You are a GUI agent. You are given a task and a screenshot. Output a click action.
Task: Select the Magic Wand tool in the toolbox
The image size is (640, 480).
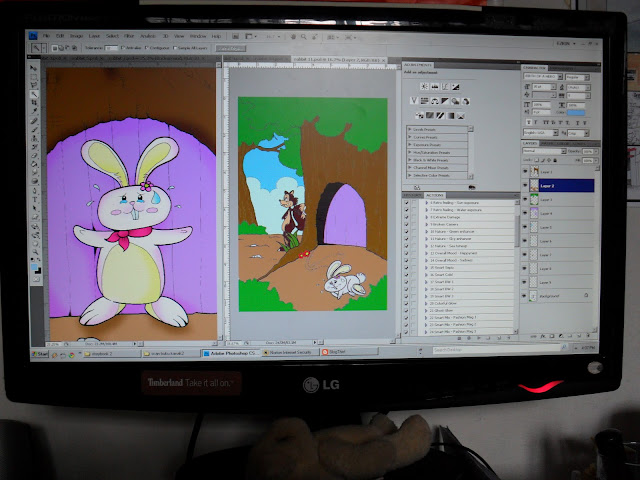click(34, 94)
